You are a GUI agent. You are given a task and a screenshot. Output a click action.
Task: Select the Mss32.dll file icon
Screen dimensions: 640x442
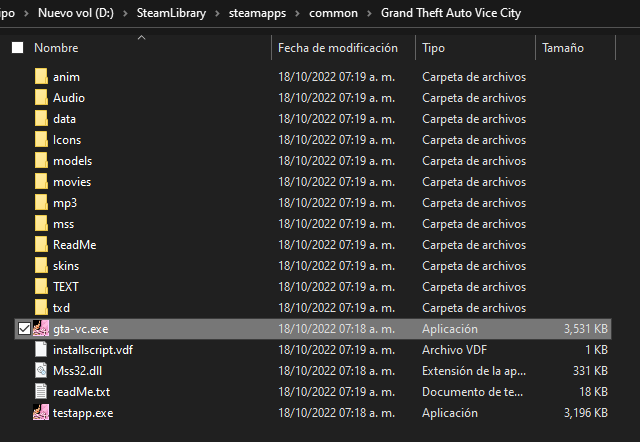point(41,371)
